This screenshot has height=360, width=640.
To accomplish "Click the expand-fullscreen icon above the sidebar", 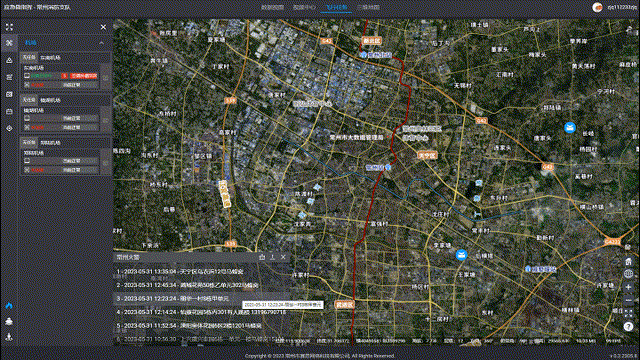I will click(x=9, y=27).
